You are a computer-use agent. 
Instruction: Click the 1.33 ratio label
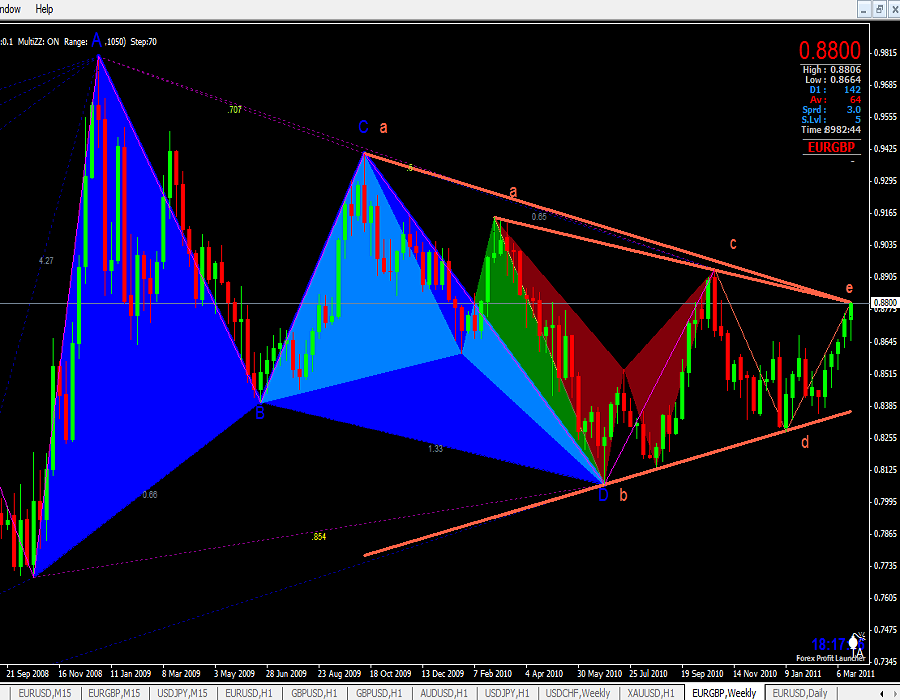436,449
